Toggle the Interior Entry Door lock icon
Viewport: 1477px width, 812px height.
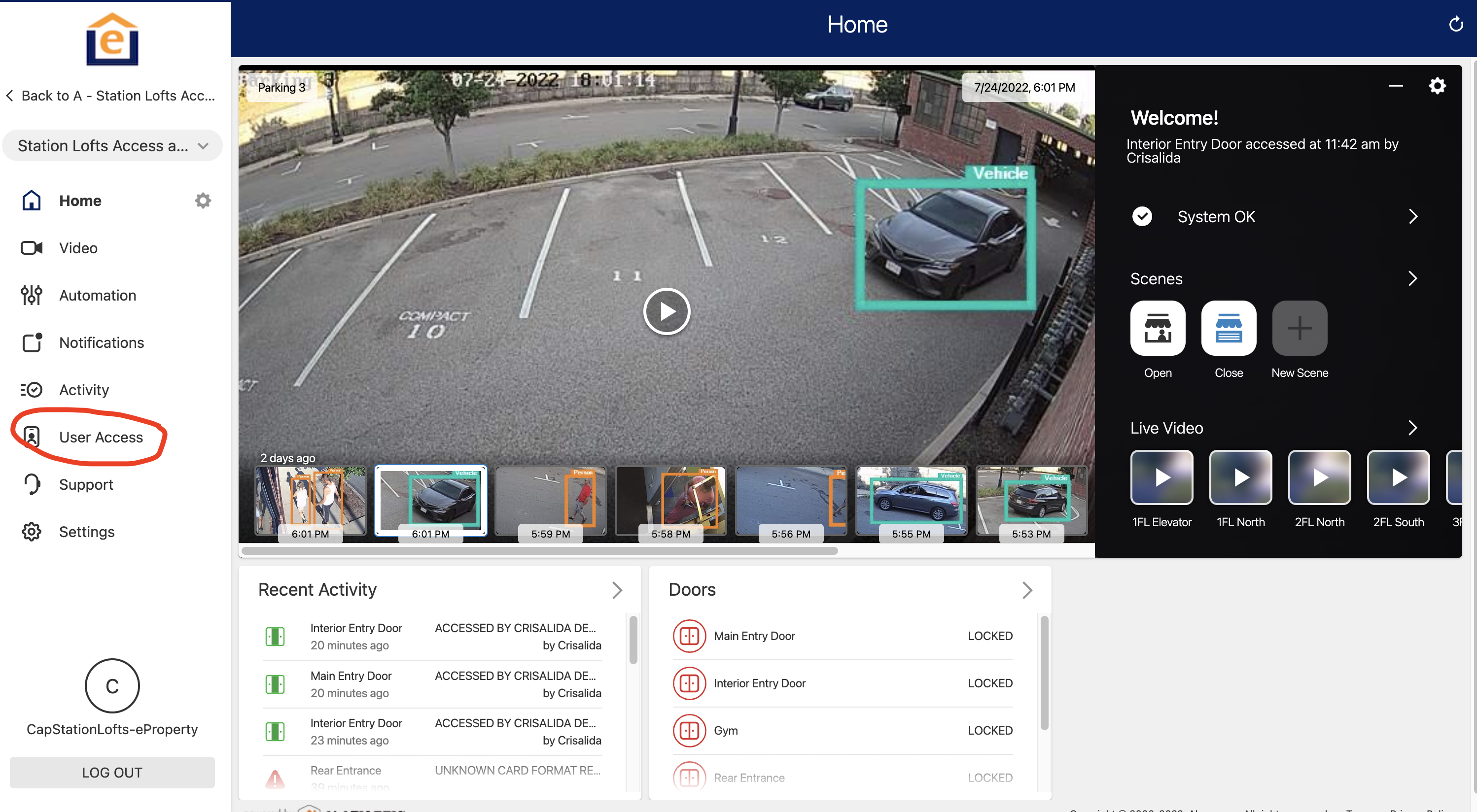pyautogui.click(x=689, y=683)
